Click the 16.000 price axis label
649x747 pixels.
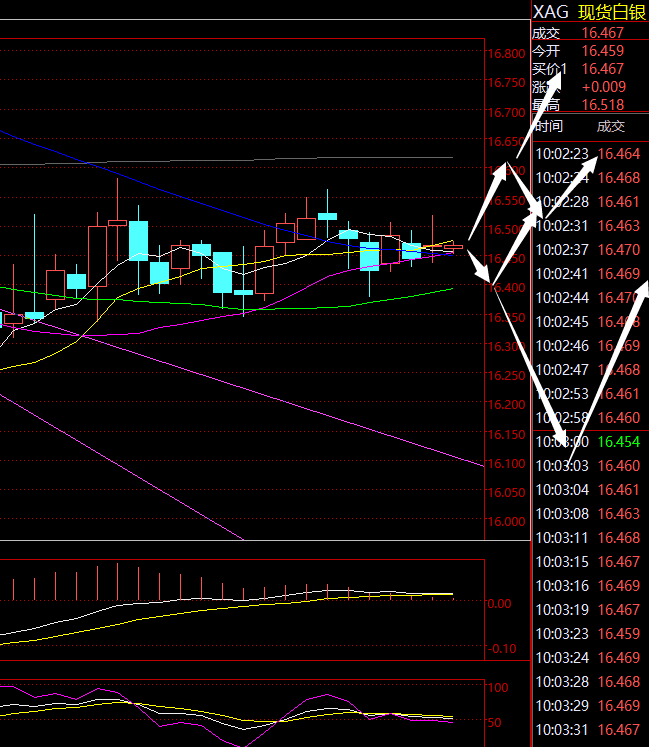tap(506, 522)
